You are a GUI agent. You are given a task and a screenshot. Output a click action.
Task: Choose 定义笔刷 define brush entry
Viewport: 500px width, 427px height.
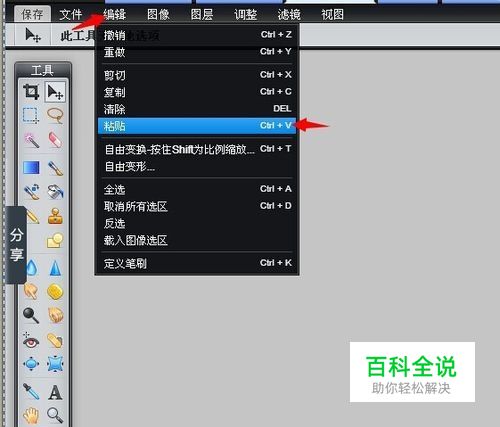coord(197,263)
